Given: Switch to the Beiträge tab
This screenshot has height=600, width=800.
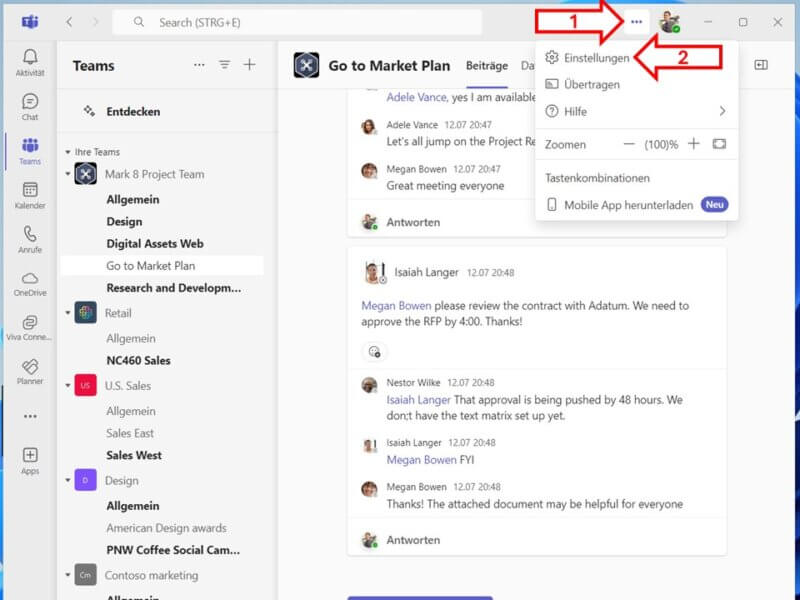Looking at the screenshot, I should (x=486, y=66).
